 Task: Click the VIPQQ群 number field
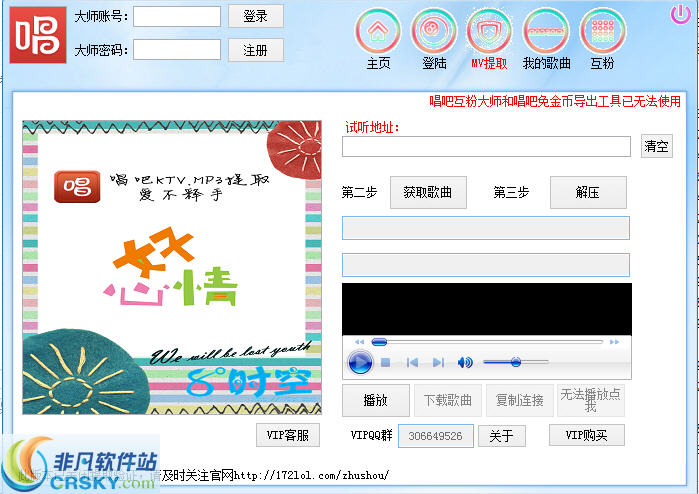[436, 436]
